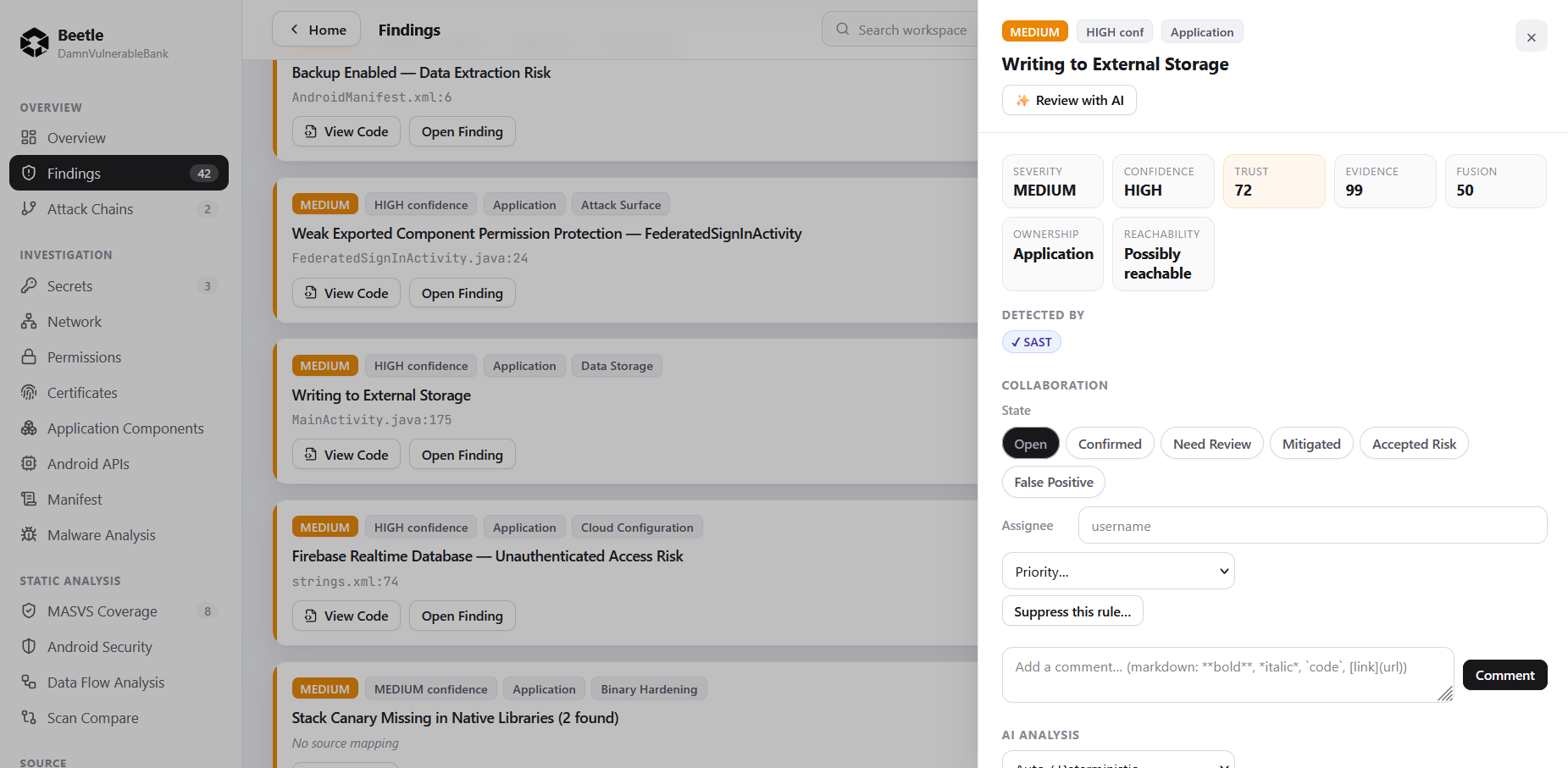Click the Certificates fingerprint icon

29,392
